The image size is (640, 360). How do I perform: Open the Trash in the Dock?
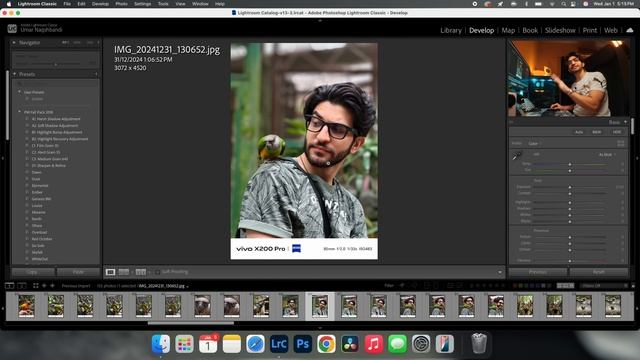click(479, 344)
